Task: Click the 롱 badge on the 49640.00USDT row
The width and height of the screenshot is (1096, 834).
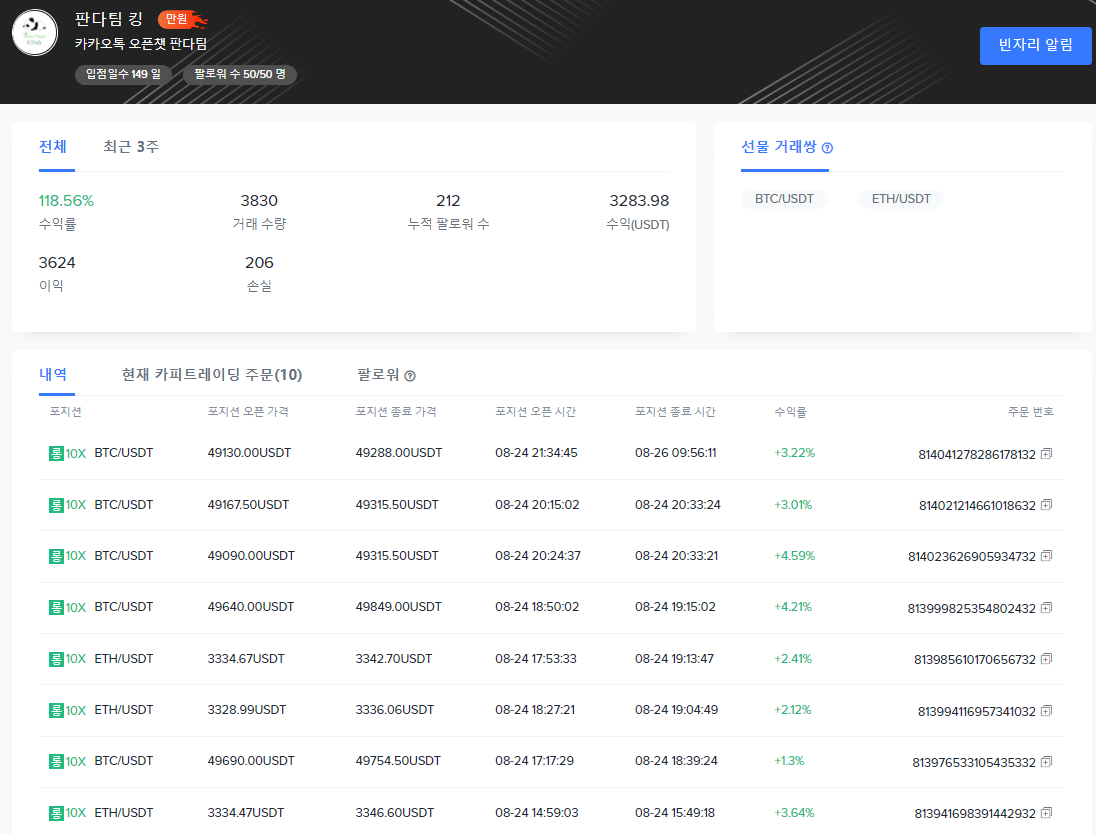Action: click(x=56, y=607)
